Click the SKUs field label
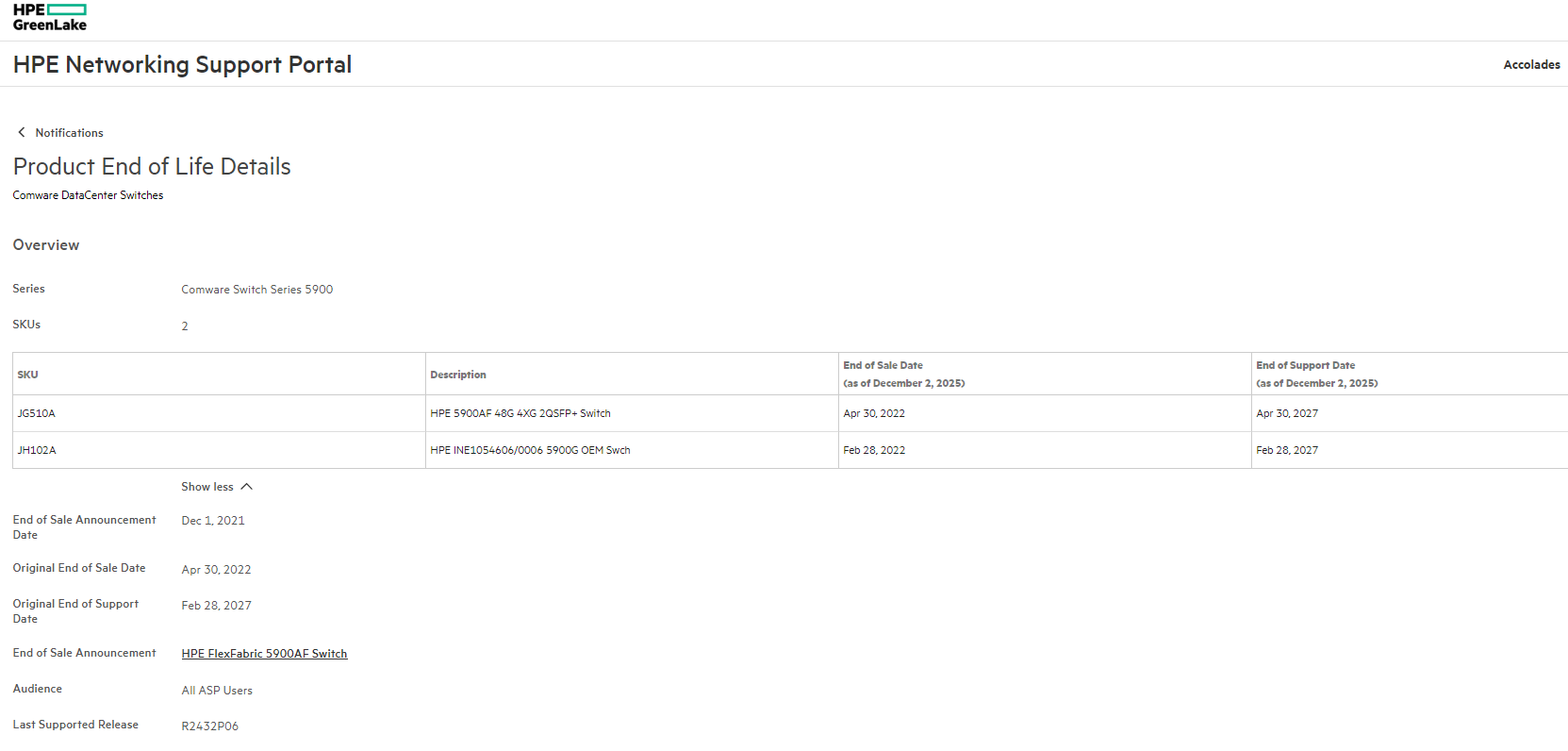 click(26, 325)
